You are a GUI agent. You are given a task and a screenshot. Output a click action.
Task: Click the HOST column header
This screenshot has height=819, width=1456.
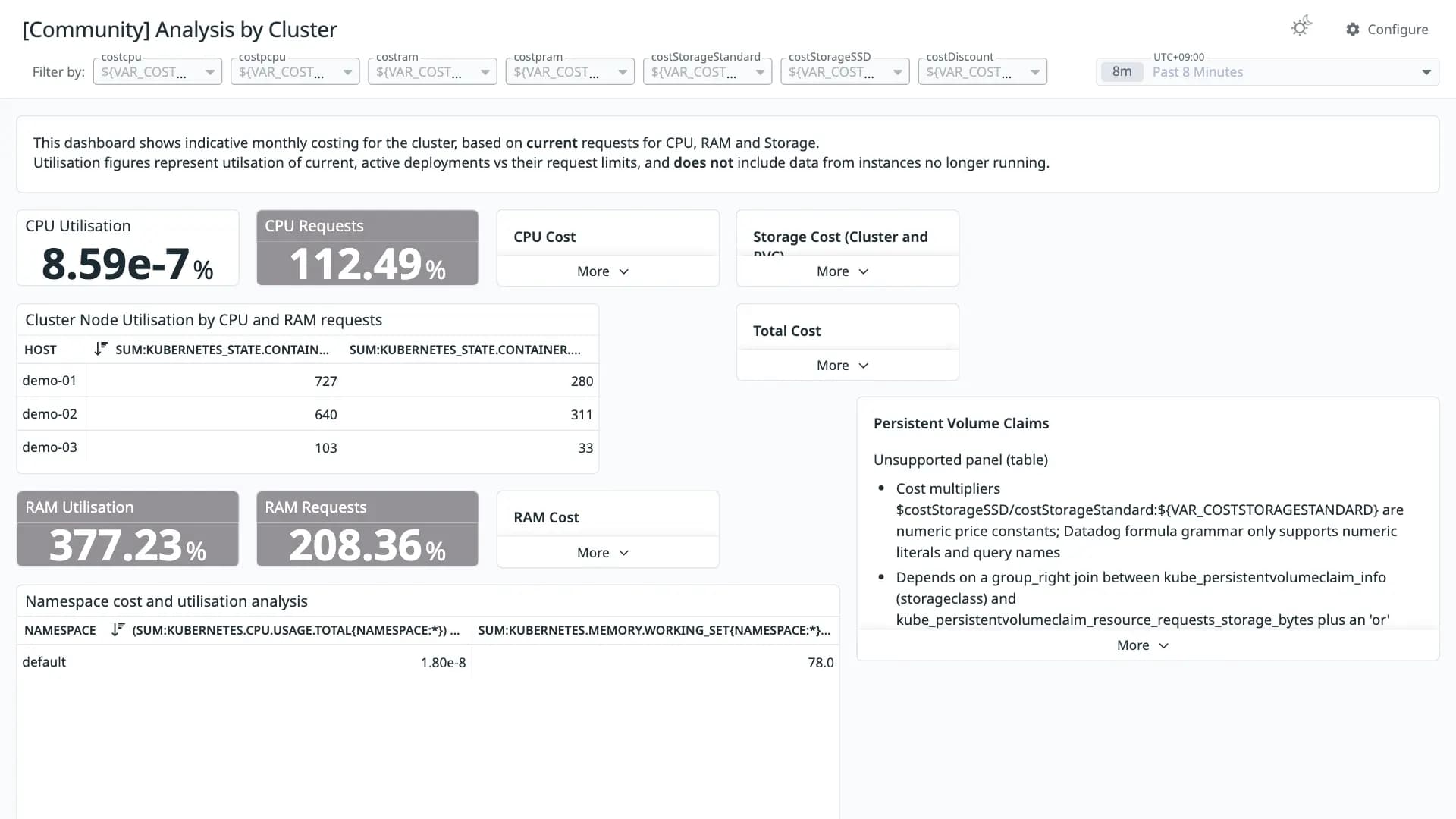coord(40,350)
